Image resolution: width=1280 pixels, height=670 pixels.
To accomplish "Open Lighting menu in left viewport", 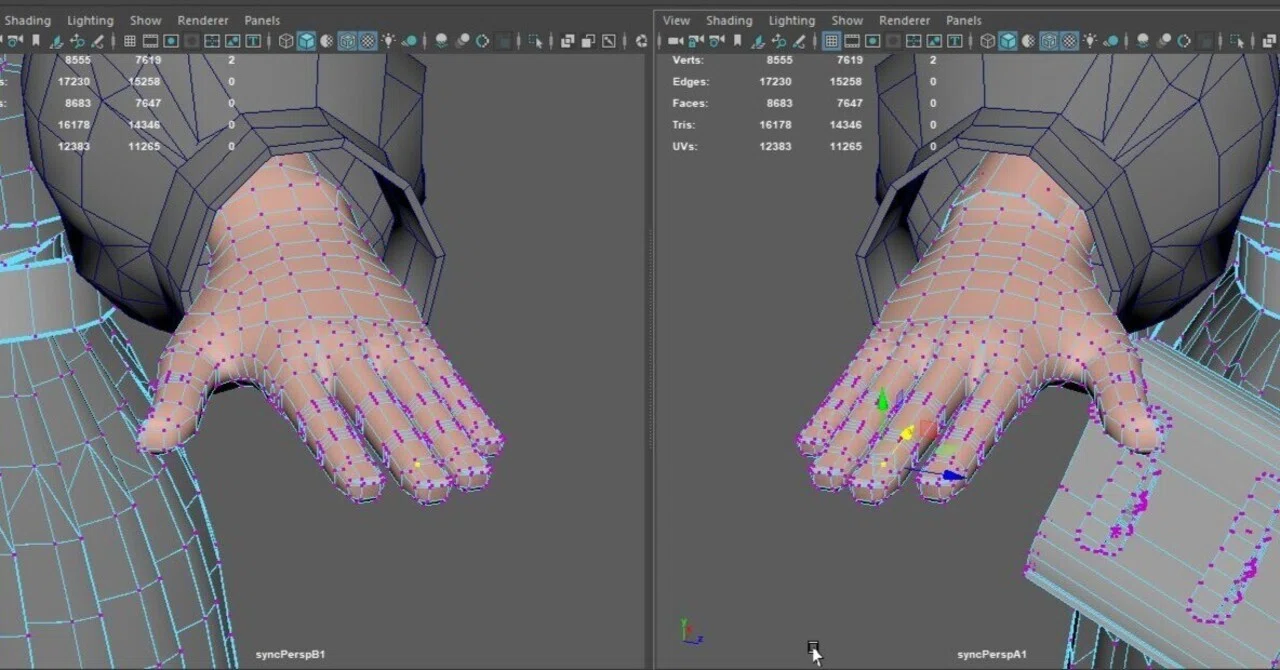I will pyautogui.click(x=90, y=20).
